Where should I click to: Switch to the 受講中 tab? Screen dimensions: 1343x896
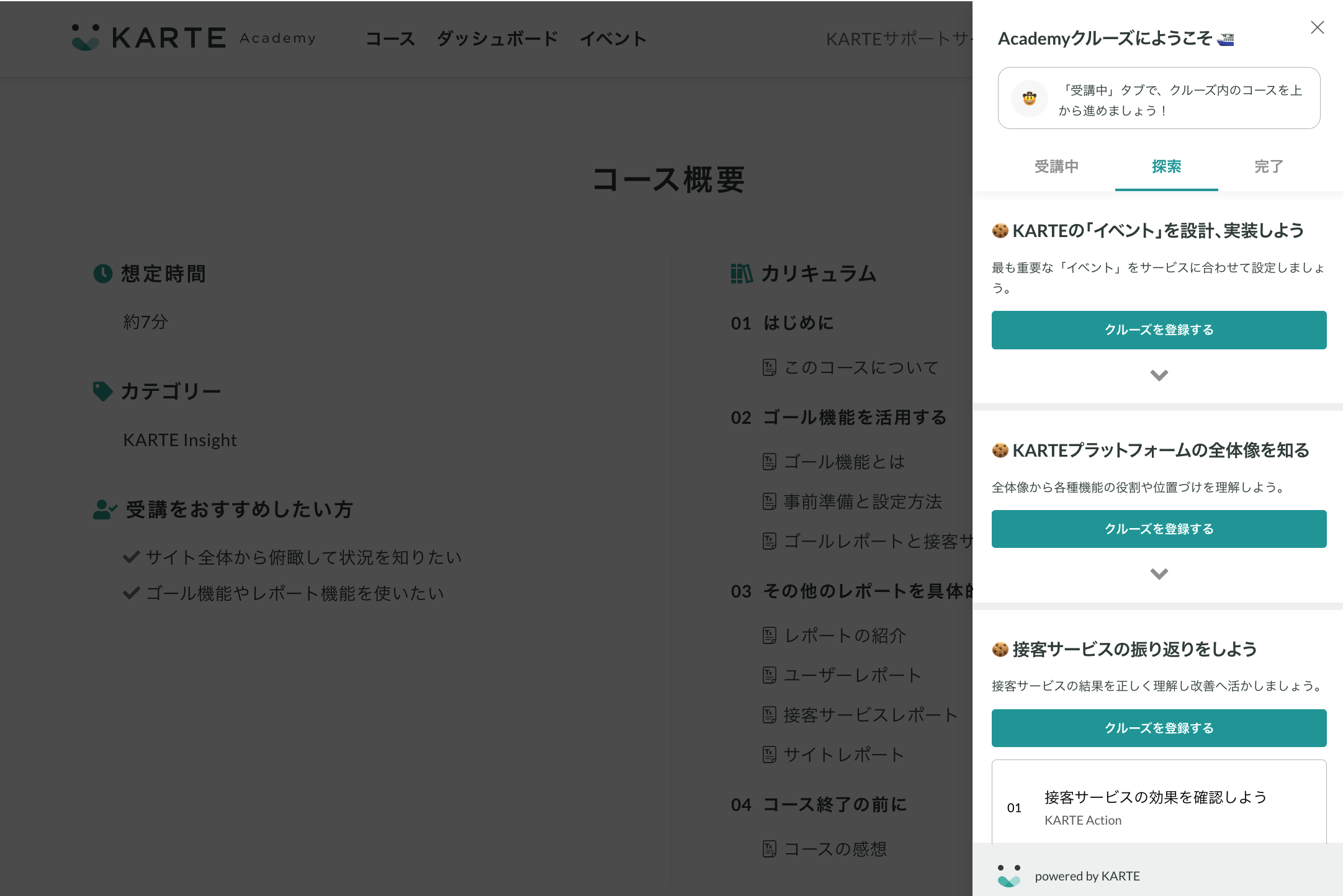pyautogui.click(x=1056, y=166)
